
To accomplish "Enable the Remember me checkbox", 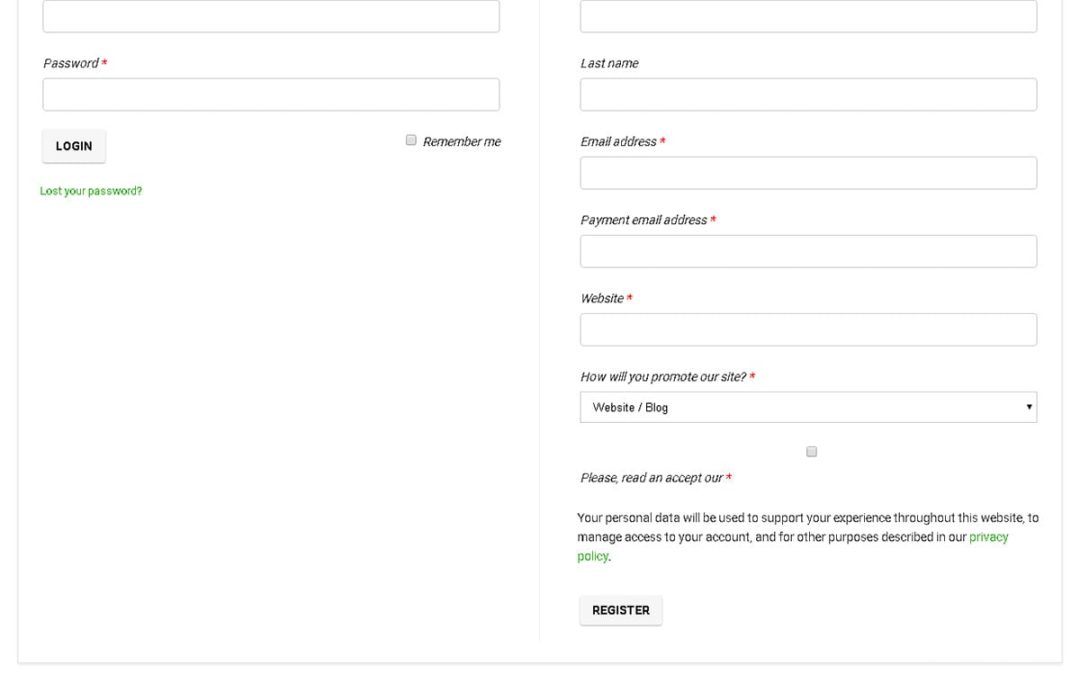I will coord(411,141).
